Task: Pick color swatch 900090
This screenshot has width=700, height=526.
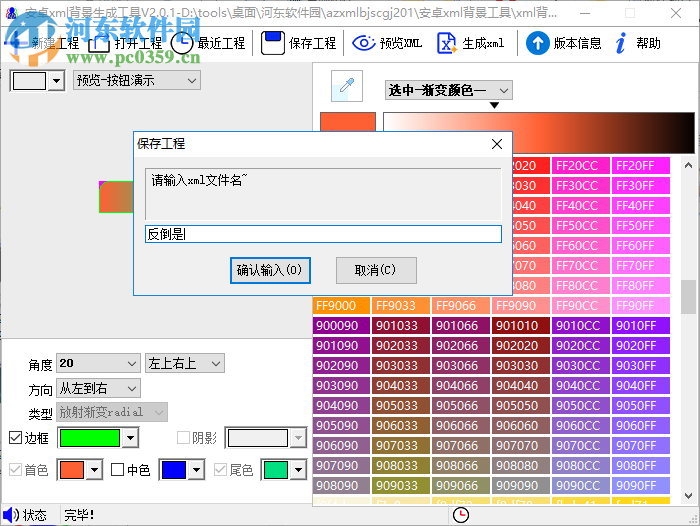Action: point(341,326)
